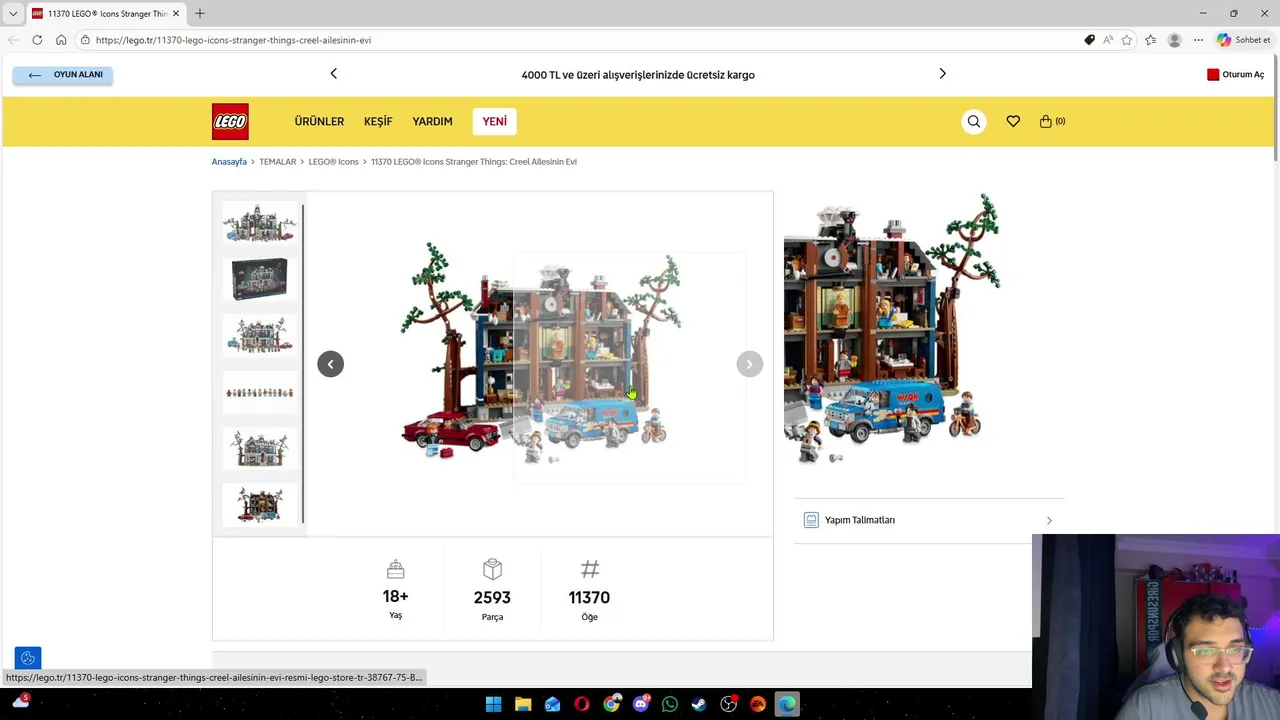
Task: Go to previous product image
Action: tap(330, 364)
